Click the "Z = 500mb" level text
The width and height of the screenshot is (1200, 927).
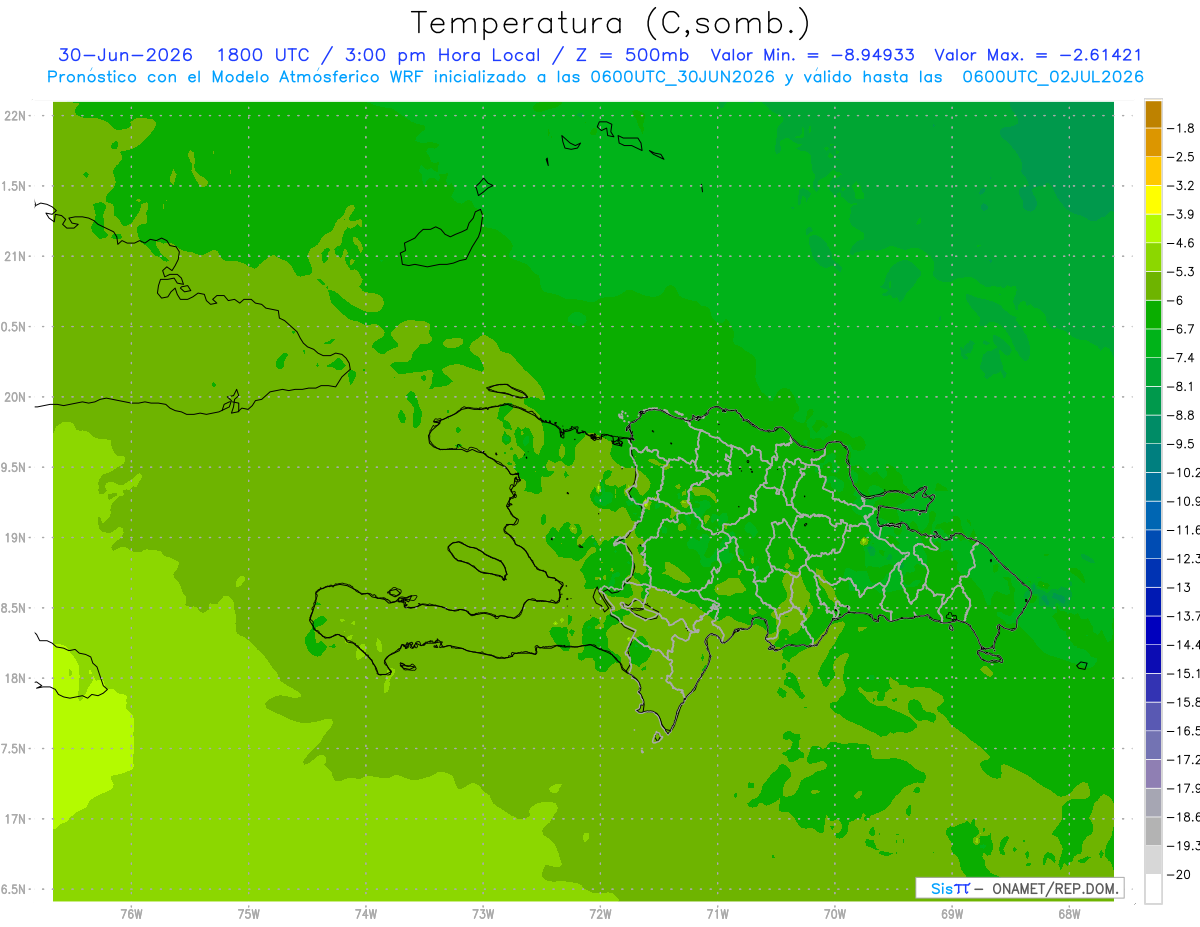tap(632, 55)
